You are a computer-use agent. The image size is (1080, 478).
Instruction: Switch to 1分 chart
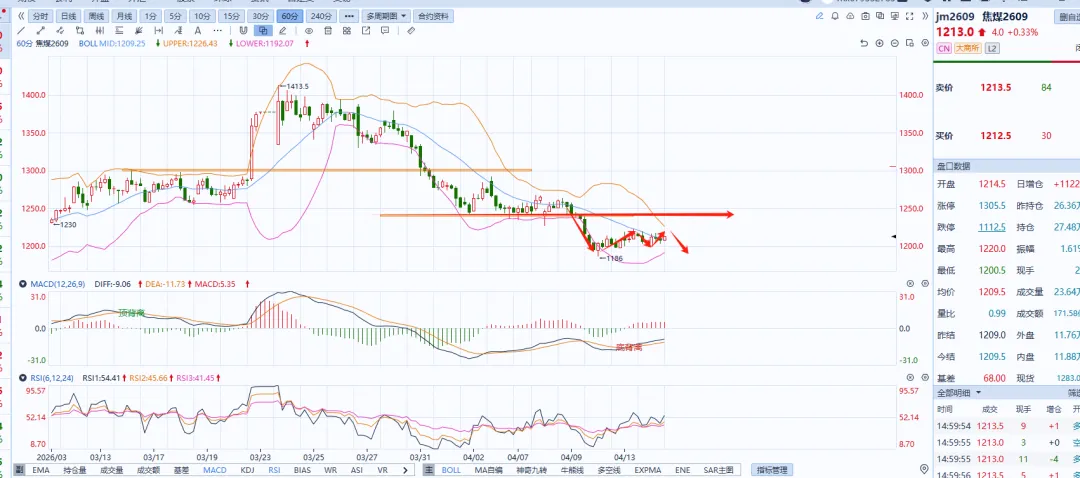151,16
